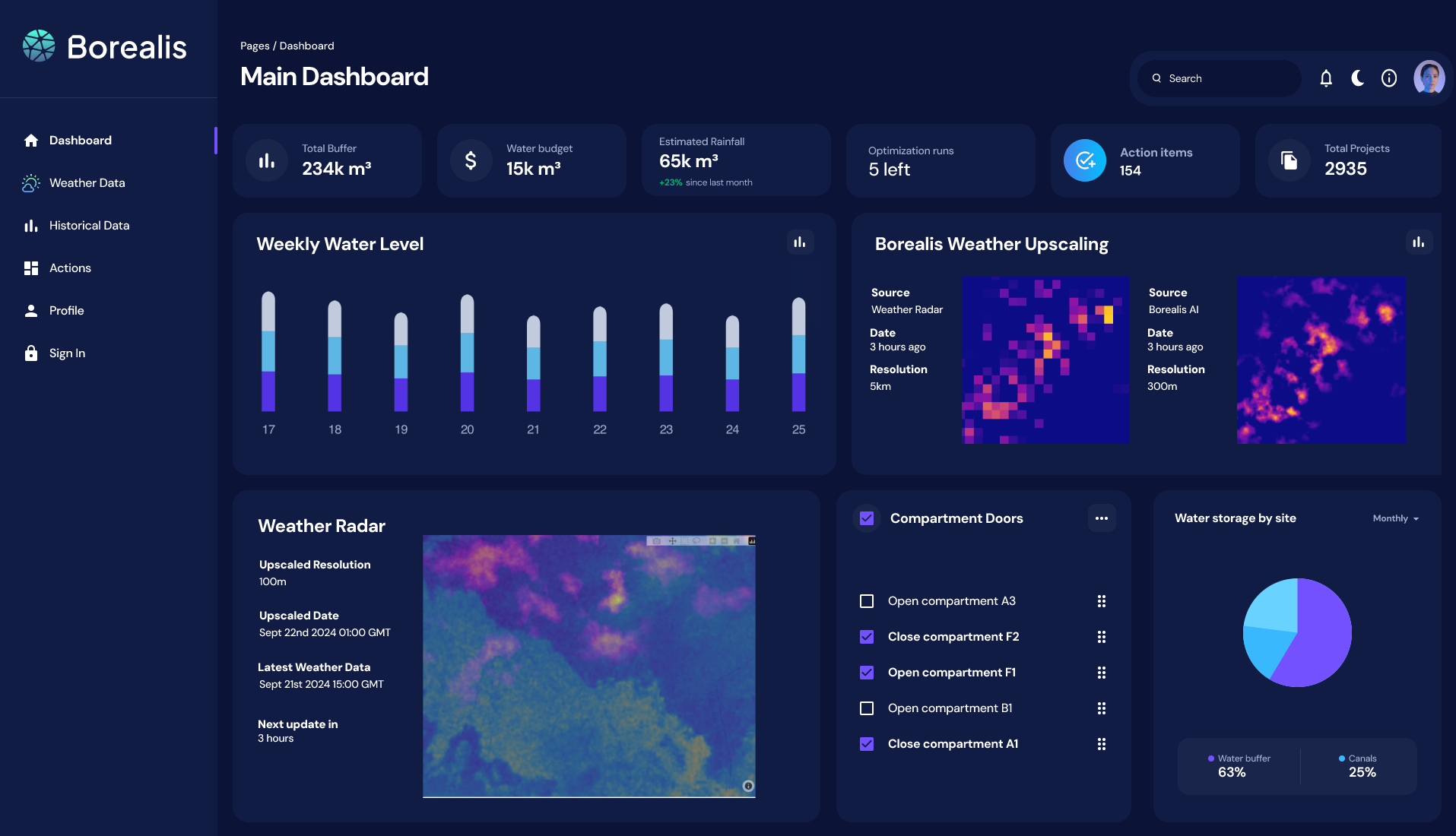Click Dashboard home icon in sidebar
This screenshot has height=836, width=1456.
point(31,140)
